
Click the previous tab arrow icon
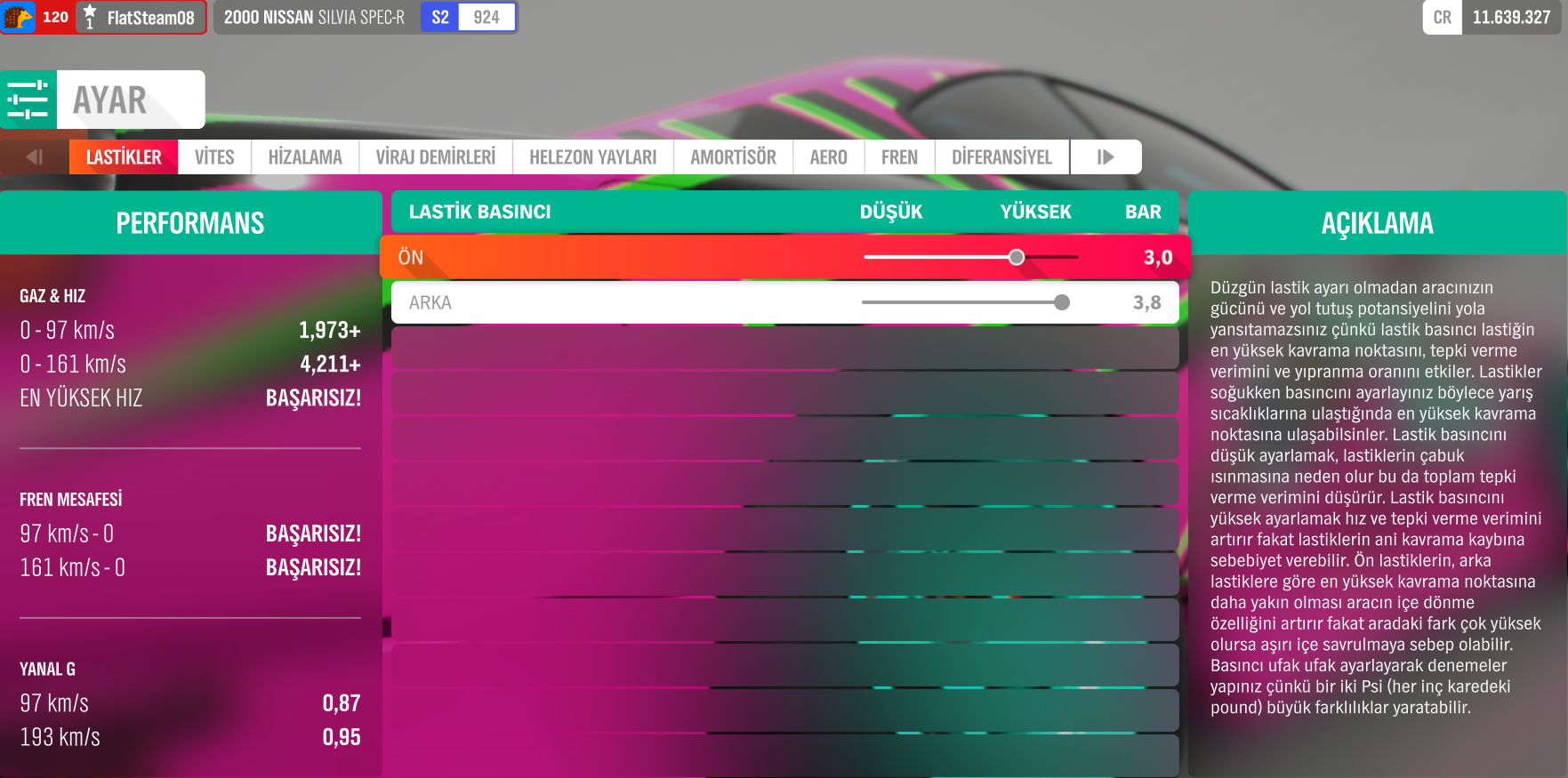click(x=35, y=157)
